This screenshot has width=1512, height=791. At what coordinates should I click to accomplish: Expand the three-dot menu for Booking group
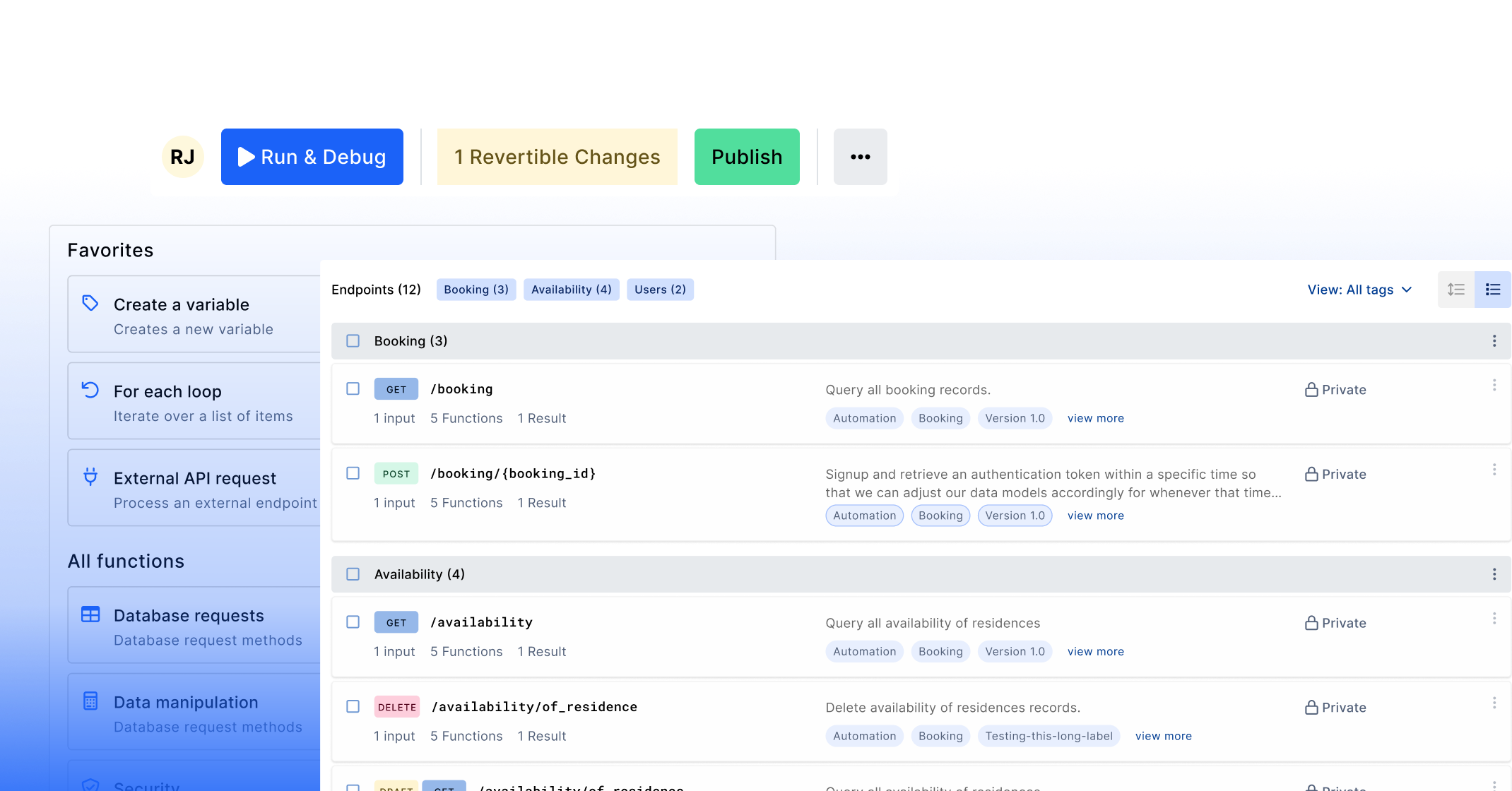1495,341
